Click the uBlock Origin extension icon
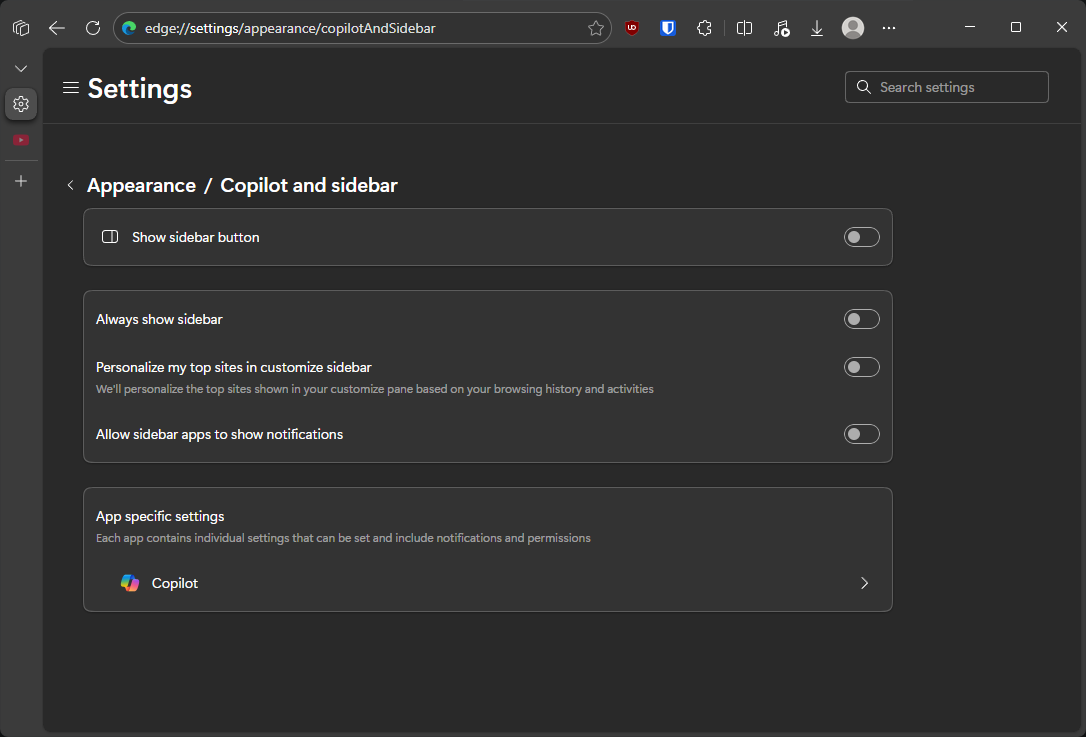This screenshot has width=1086, height=737. click(632, 28)
